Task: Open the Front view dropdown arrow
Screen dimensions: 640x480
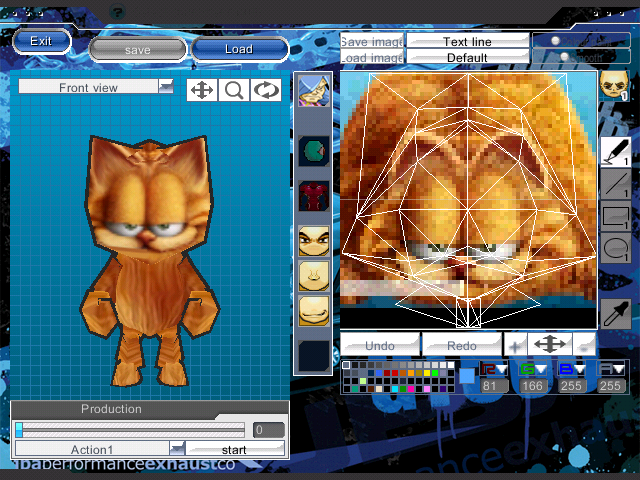Action: (x=166, y=86)
